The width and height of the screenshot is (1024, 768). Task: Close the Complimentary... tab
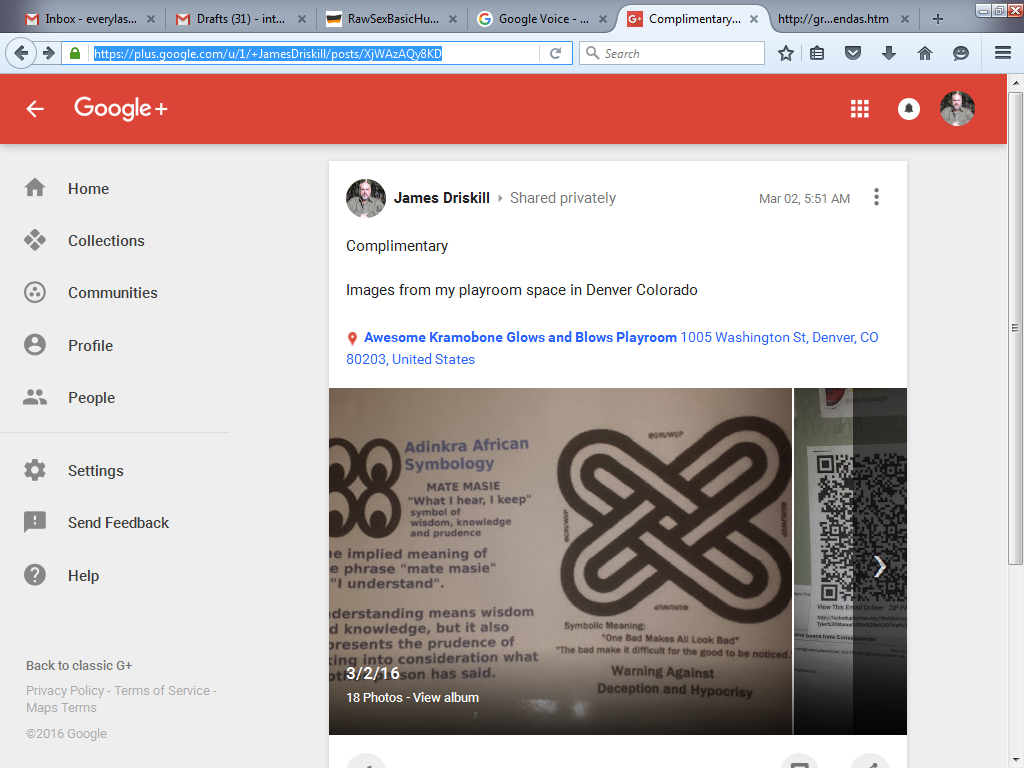pyautogui.click(x=754, y=19)
